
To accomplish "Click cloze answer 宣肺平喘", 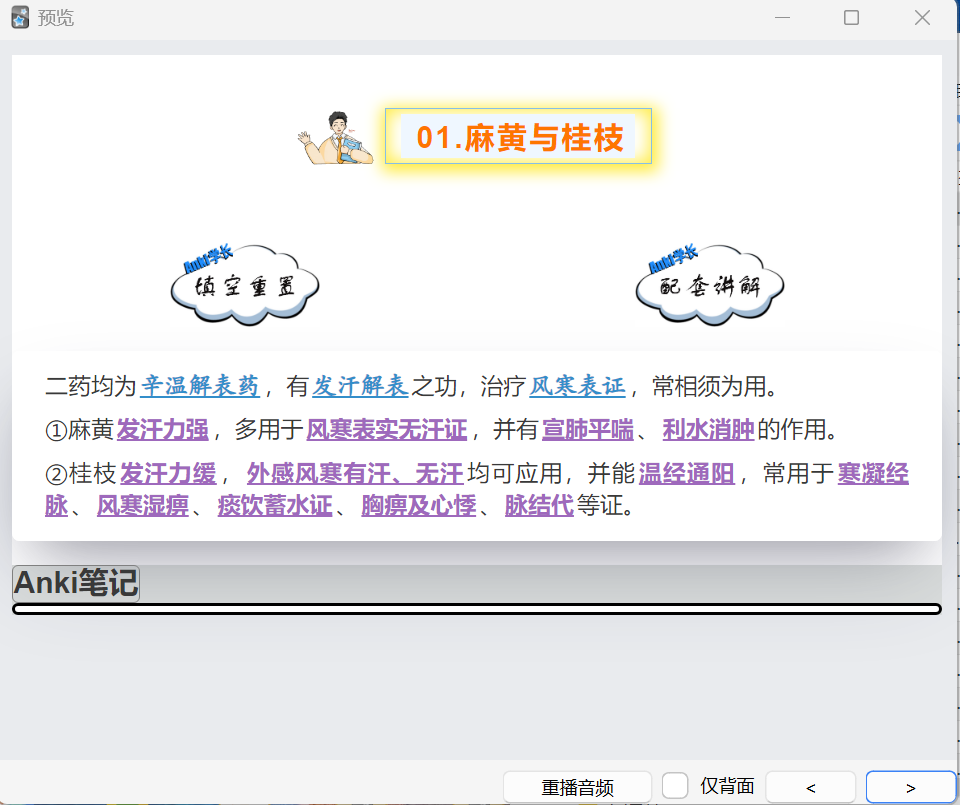I will coord(588,430).
